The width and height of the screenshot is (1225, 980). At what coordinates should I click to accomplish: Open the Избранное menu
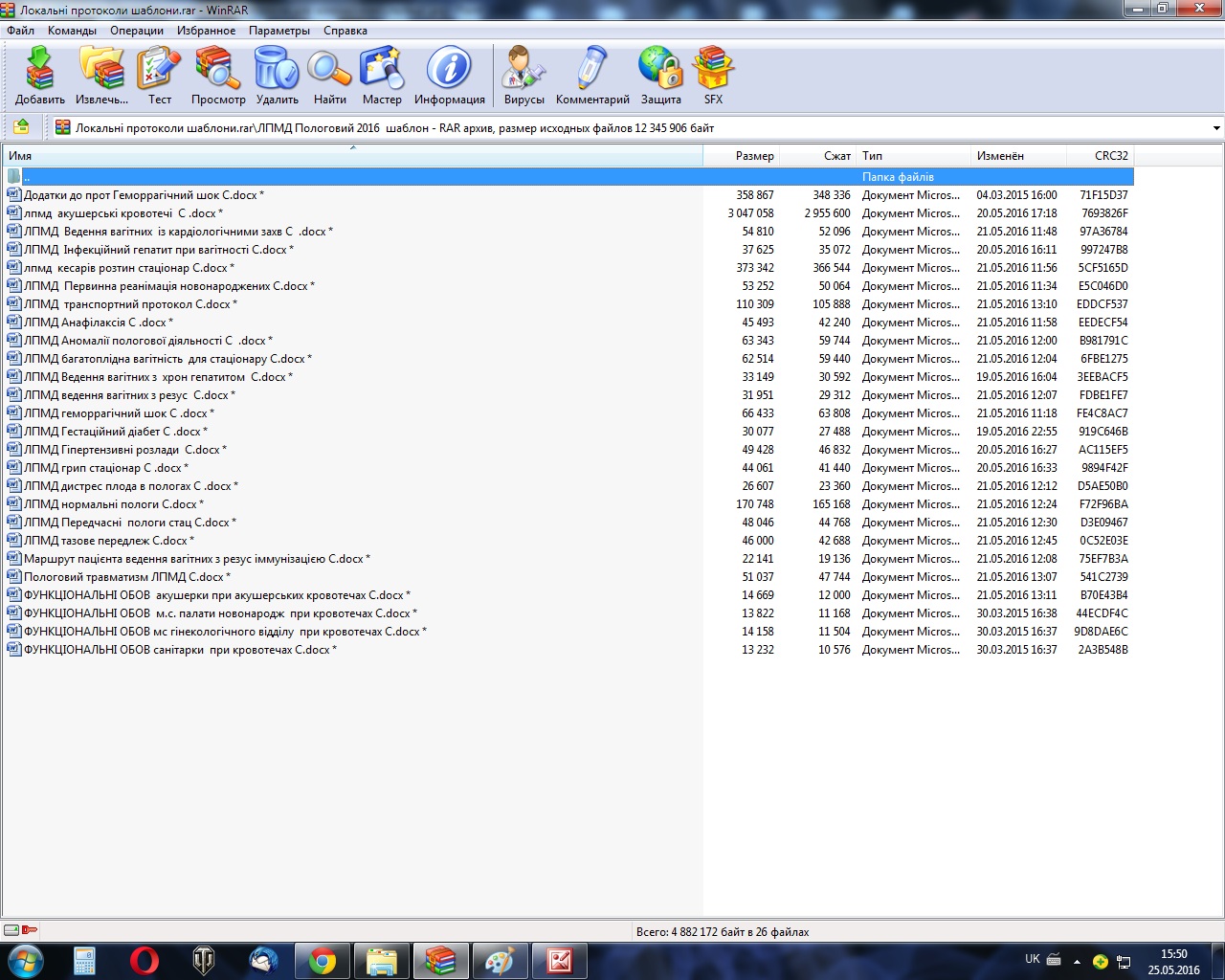(x=206, y=31)
